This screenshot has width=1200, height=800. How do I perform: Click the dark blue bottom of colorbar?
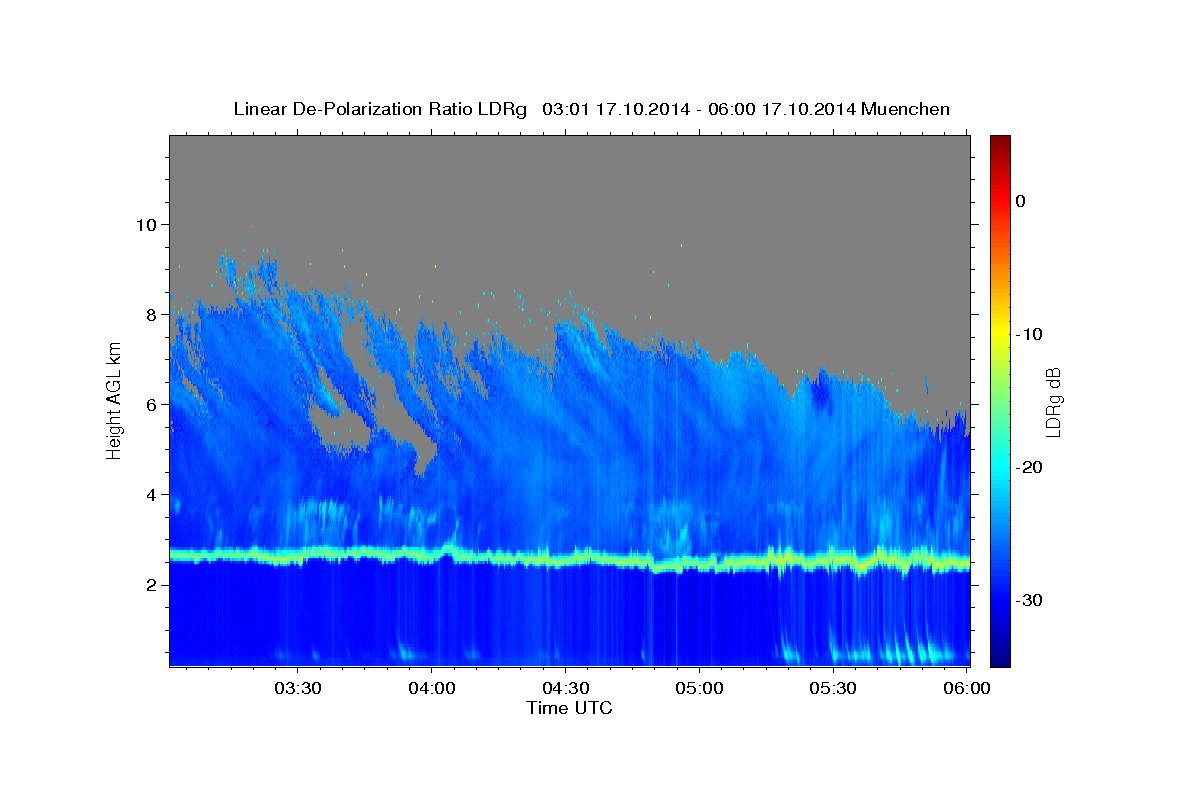1000,656
